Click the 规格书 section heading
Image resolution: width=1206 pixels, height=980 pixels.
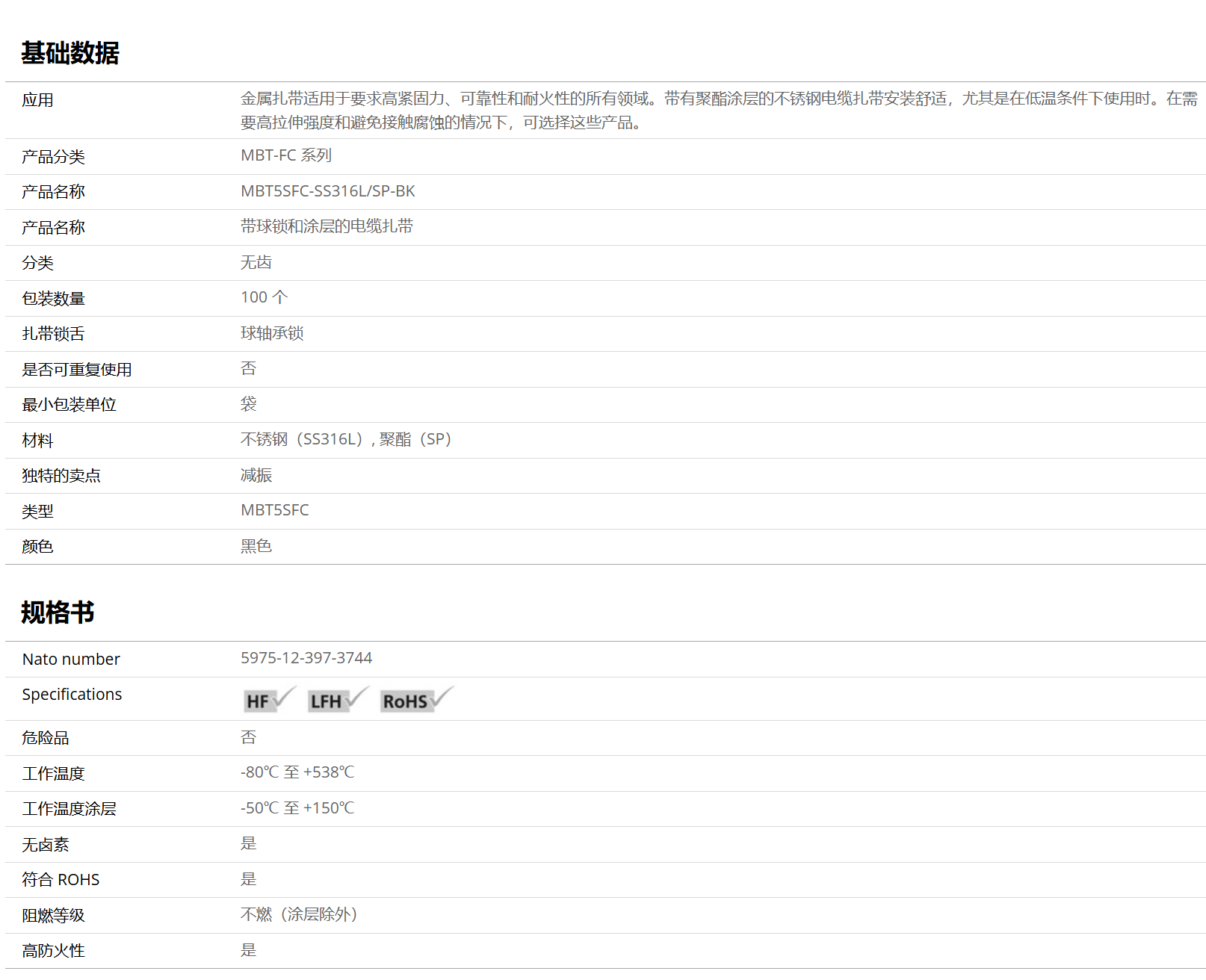click(58, 612)
